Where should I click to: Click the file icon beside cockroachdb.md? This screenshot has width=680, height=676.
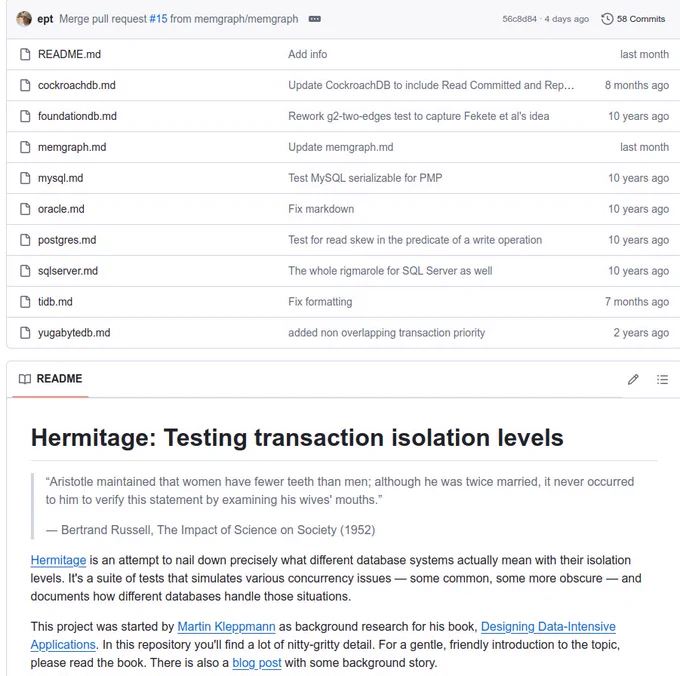25,85
